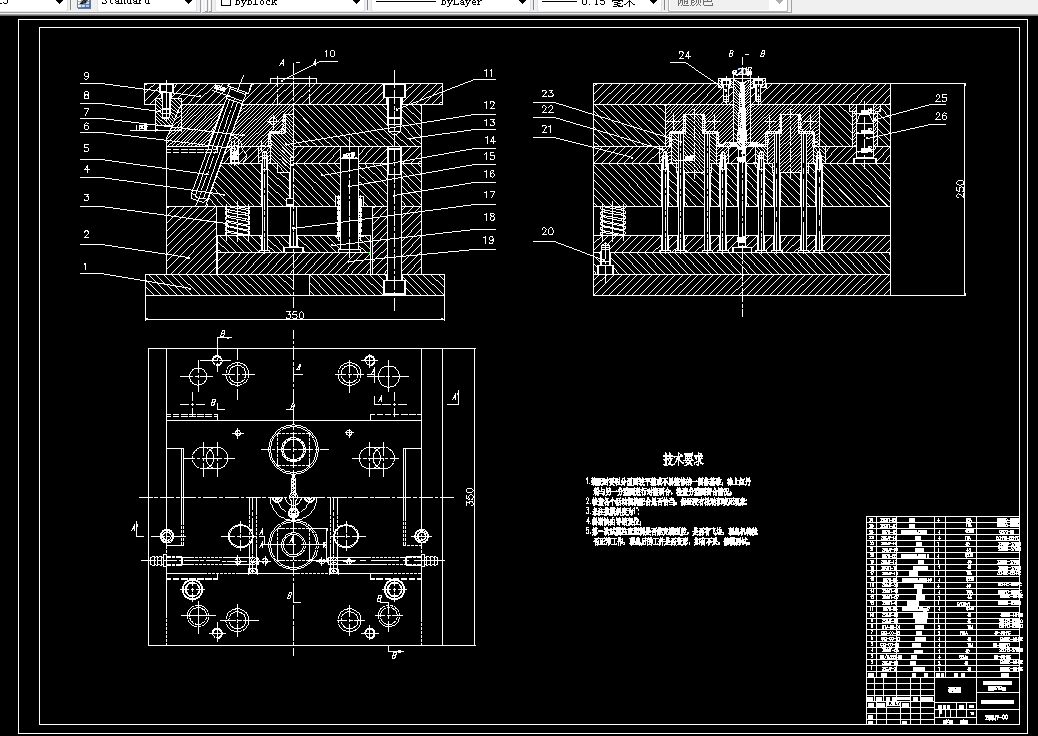Viewport: 1038px width, 736px height.
Task: Open the ByLayer linetype dropdown
Action: 450,3
